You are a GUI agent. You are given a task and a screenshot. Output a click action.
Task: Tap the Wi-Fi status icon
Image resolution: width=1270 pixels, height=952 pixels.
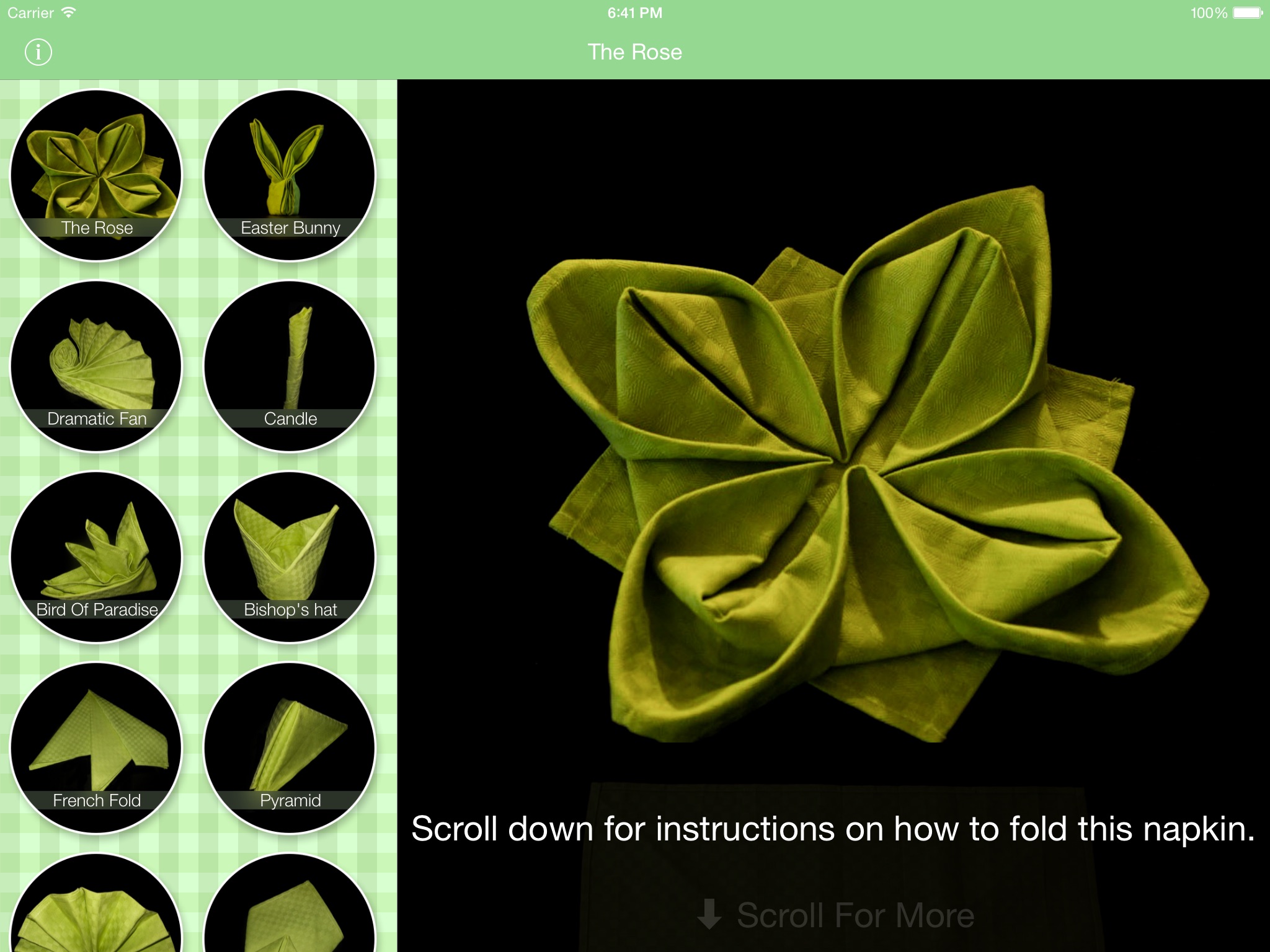(68, 12)
